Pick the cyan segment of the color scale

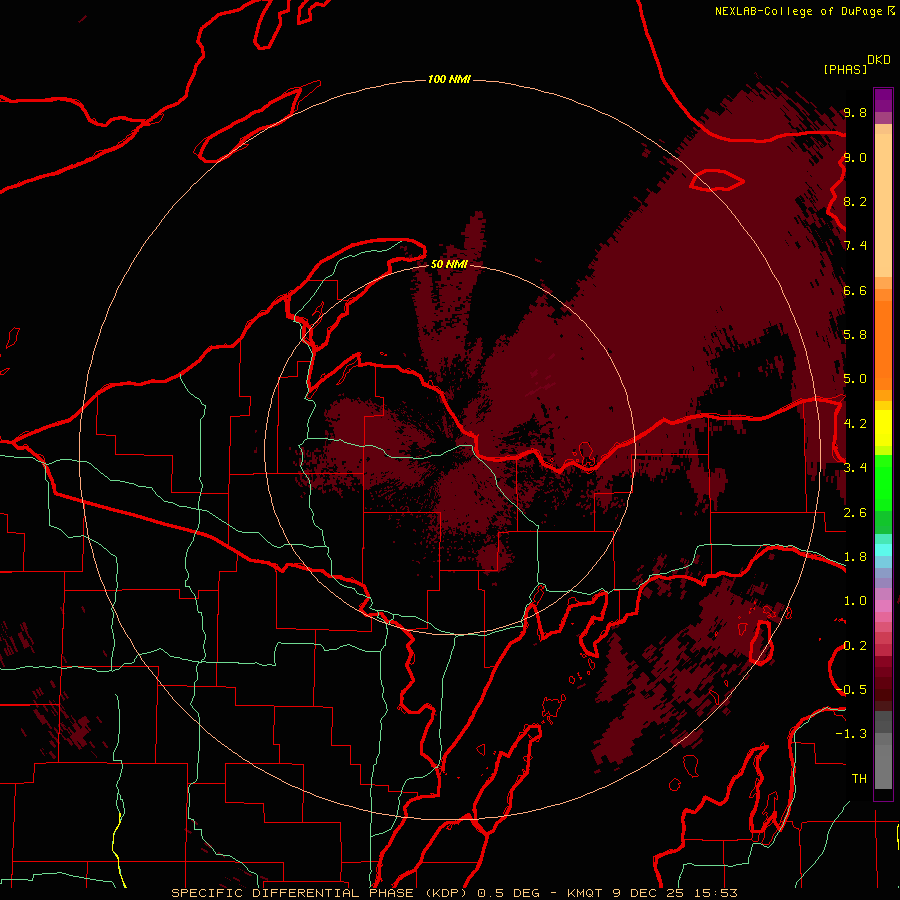883,549
